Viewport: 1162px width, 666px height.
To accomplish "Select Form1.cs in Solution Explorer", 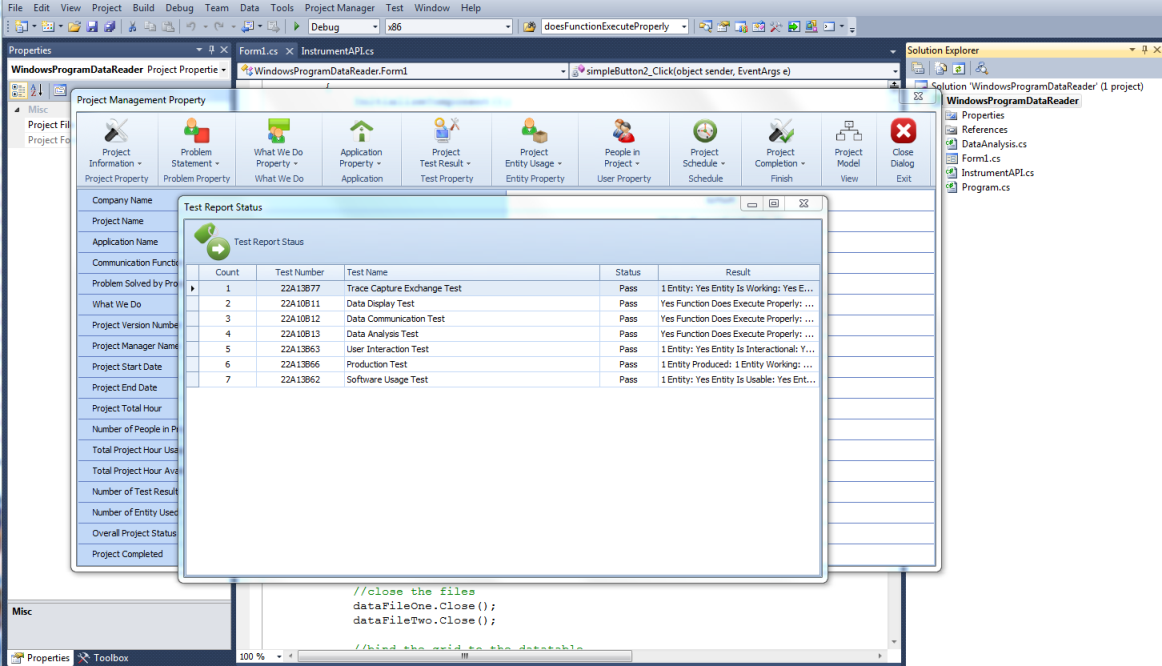I will point(980,159).
